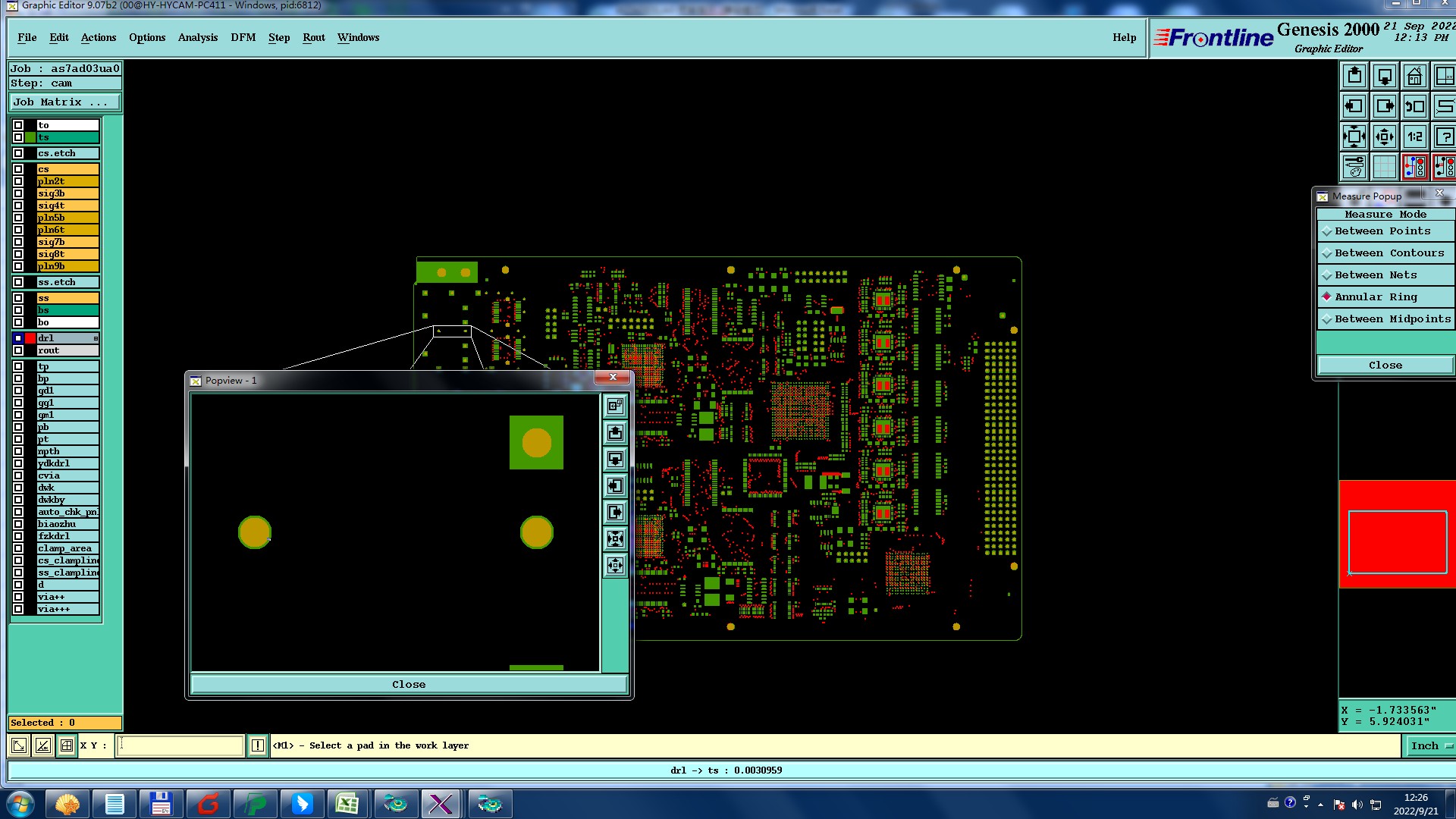Viewport: 1456px width, 819px height.
Task: Click the pan up icon in Popview
Action: (x=615, y=433)
